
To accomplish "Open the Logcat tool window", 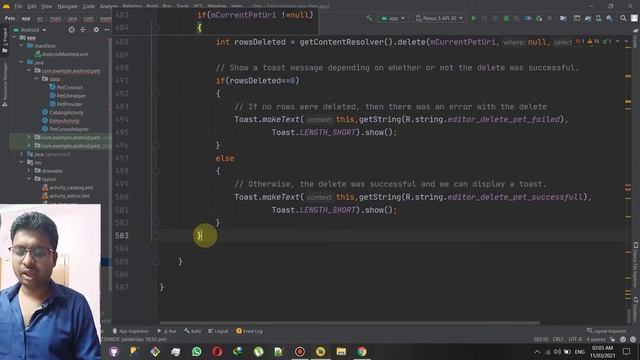I will (218, 331).
